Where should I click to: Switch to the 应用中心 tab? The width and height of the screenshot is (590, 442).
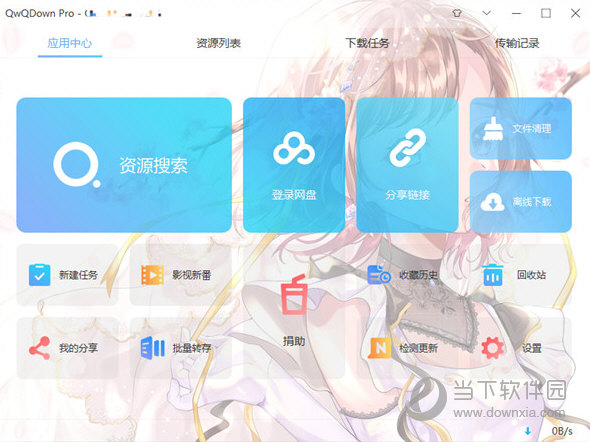[70, 43]
